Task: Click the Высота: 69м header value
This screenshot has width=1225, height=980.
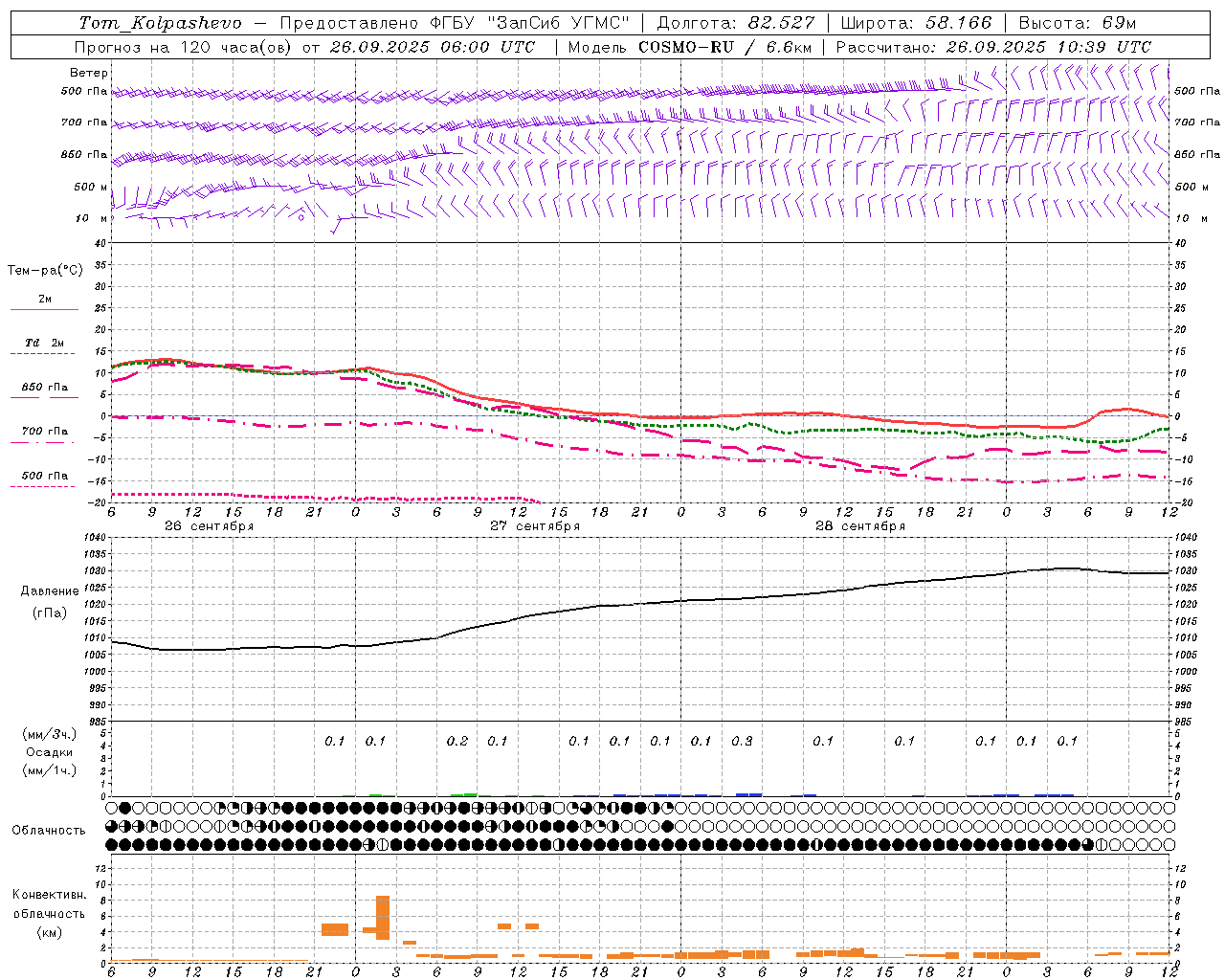Action: (x=1078, y=23)
